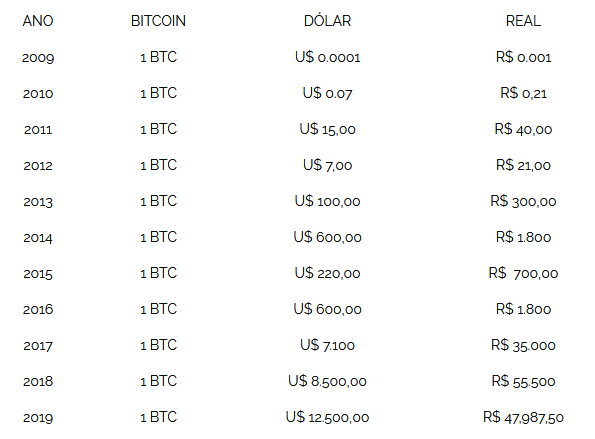Click the DÓLAR column header
This screenshot has height=439, width=595.
click(327, 20)
